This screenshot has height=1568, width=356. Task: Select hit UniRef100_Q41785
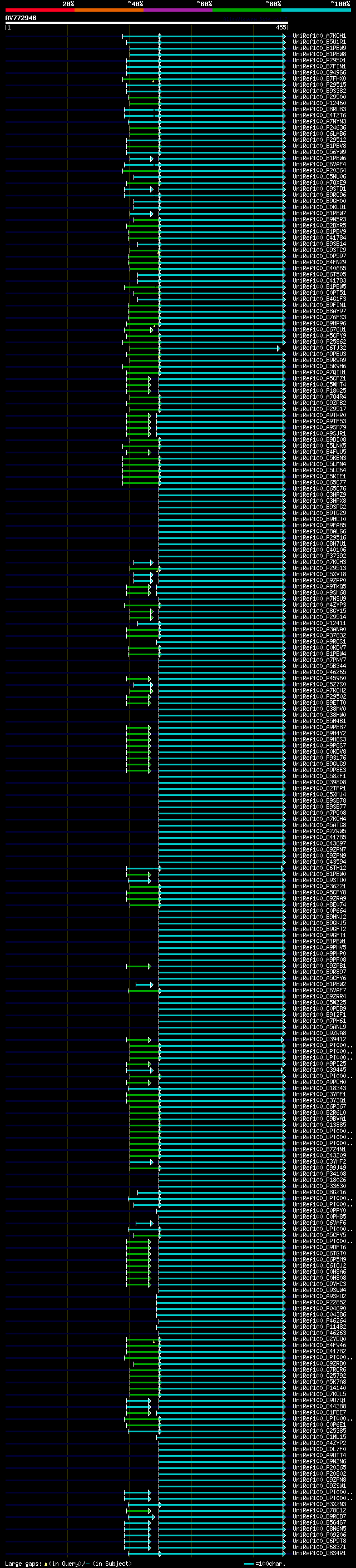pos(319,837)
